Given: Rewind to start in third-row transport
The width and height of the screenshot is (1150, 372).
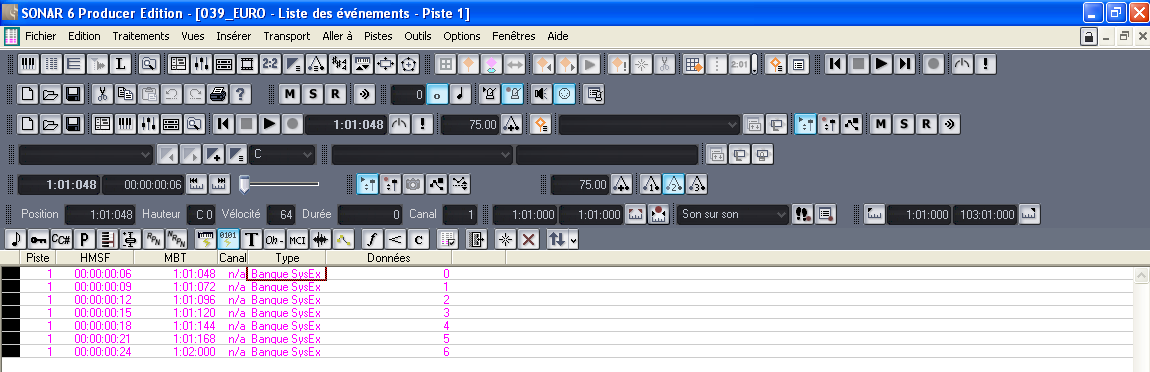Looking at the screenshot, I should coord(223,124).
